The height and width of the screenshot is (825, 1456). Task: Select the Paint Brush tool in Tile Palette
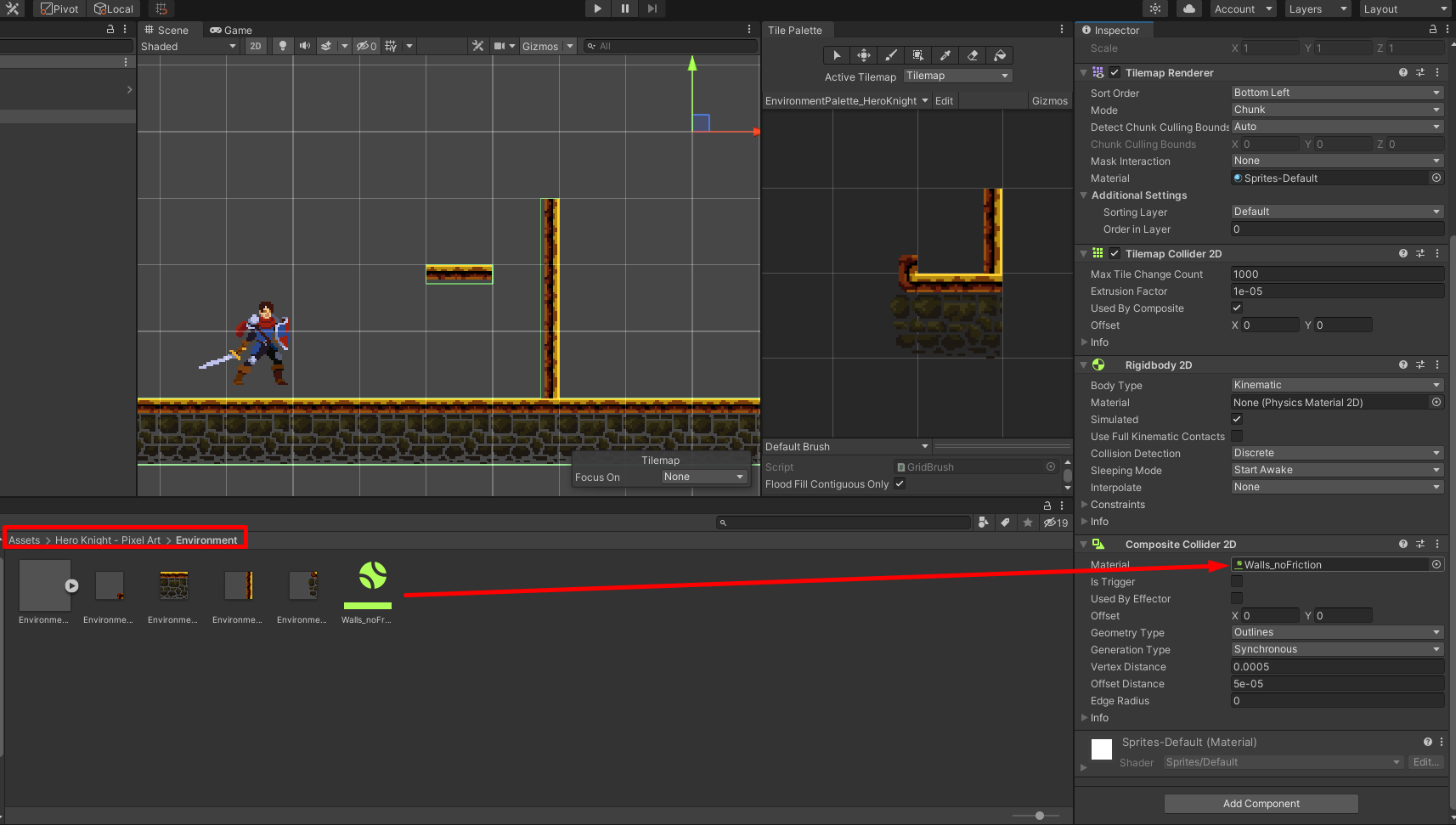pyautogui.click(x=890, y=55)
